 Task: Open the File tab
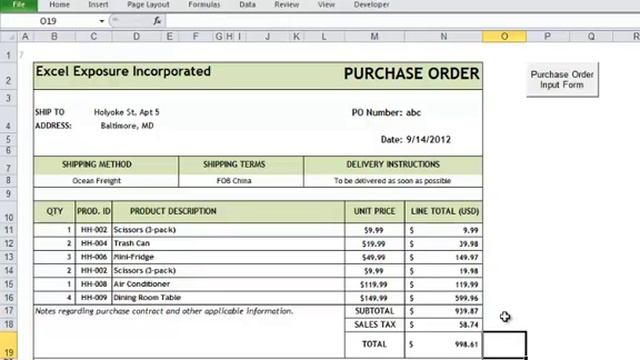coord(19,5)
